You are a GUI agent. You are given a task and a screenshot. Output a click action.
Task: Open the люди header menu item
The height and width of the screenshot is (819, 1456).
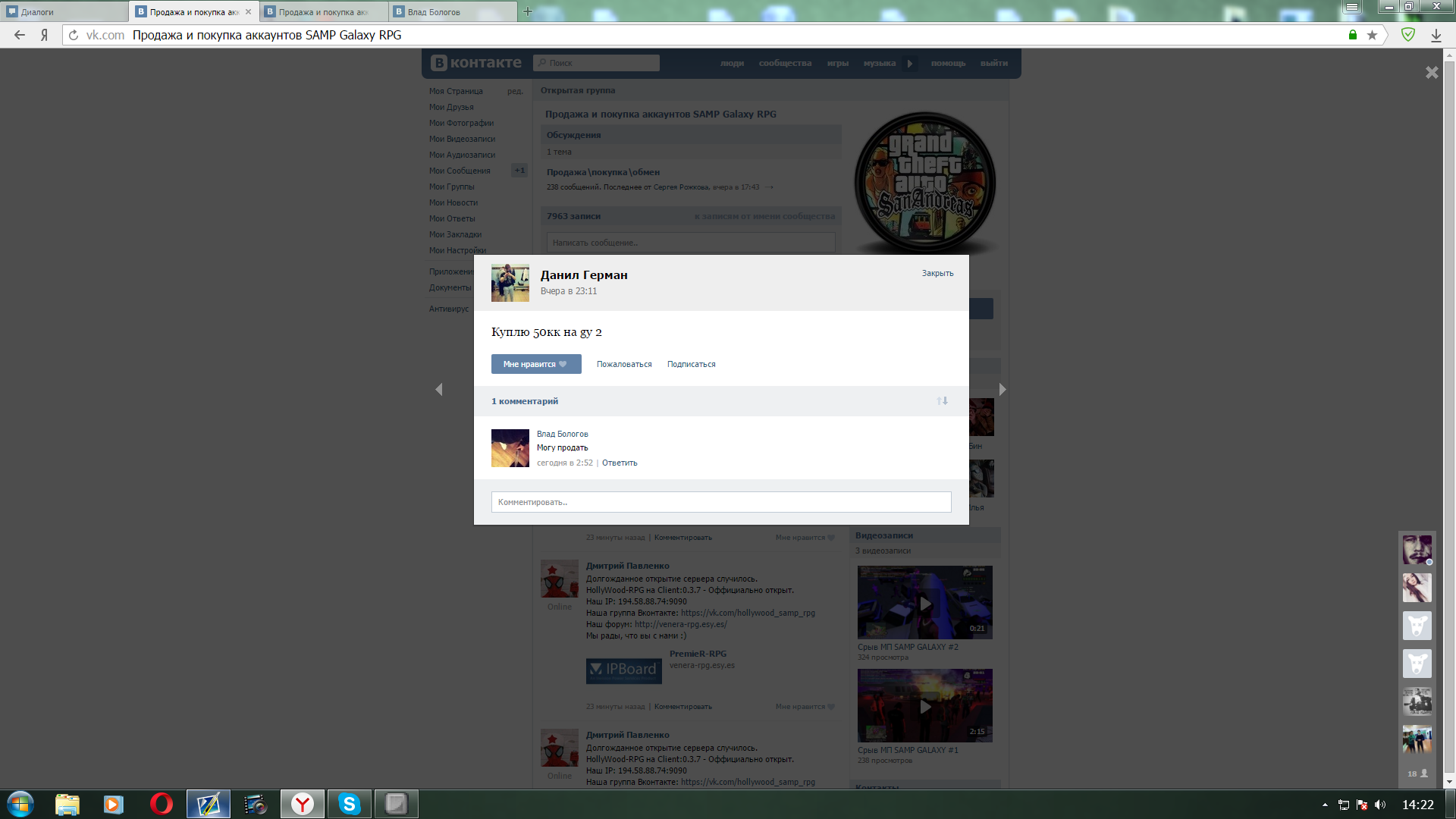pyautogui.click(x=732, y=63)
